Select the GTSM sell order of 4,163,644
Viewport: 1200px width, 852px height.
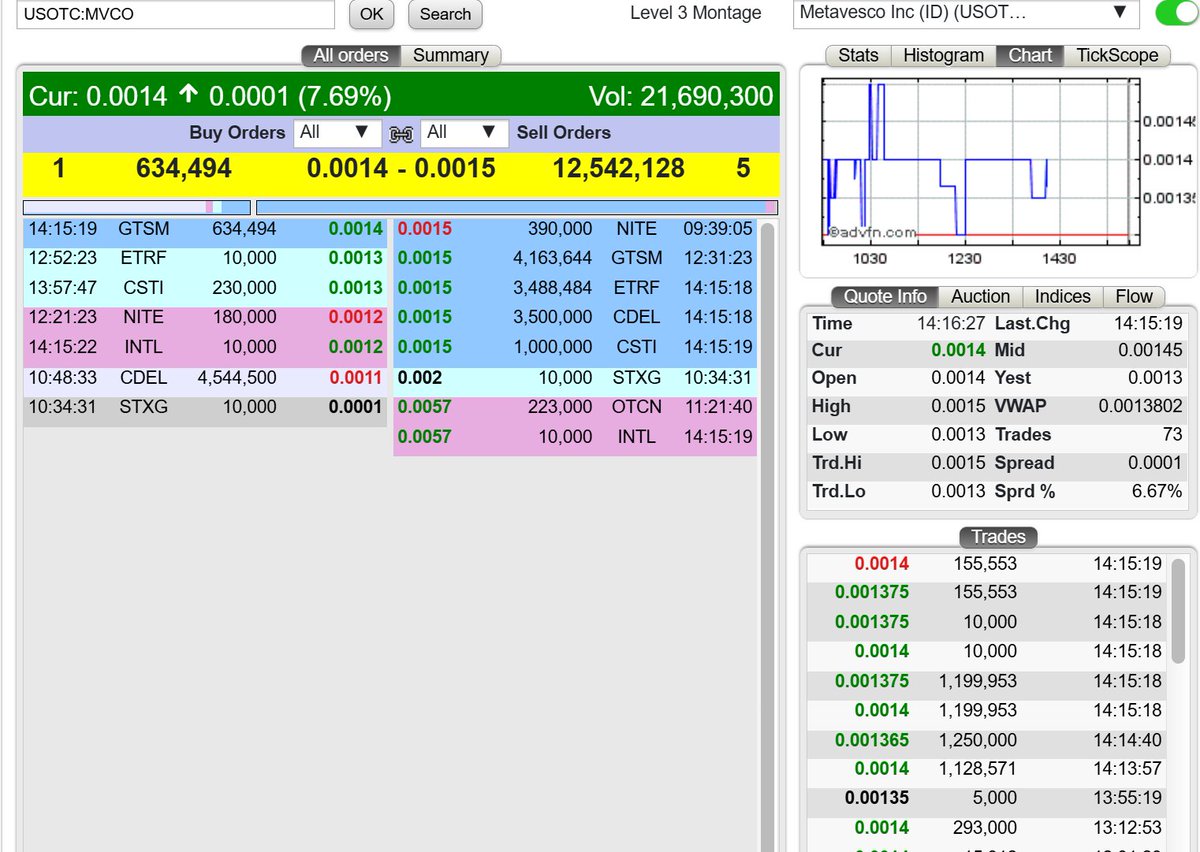point(575,258)
